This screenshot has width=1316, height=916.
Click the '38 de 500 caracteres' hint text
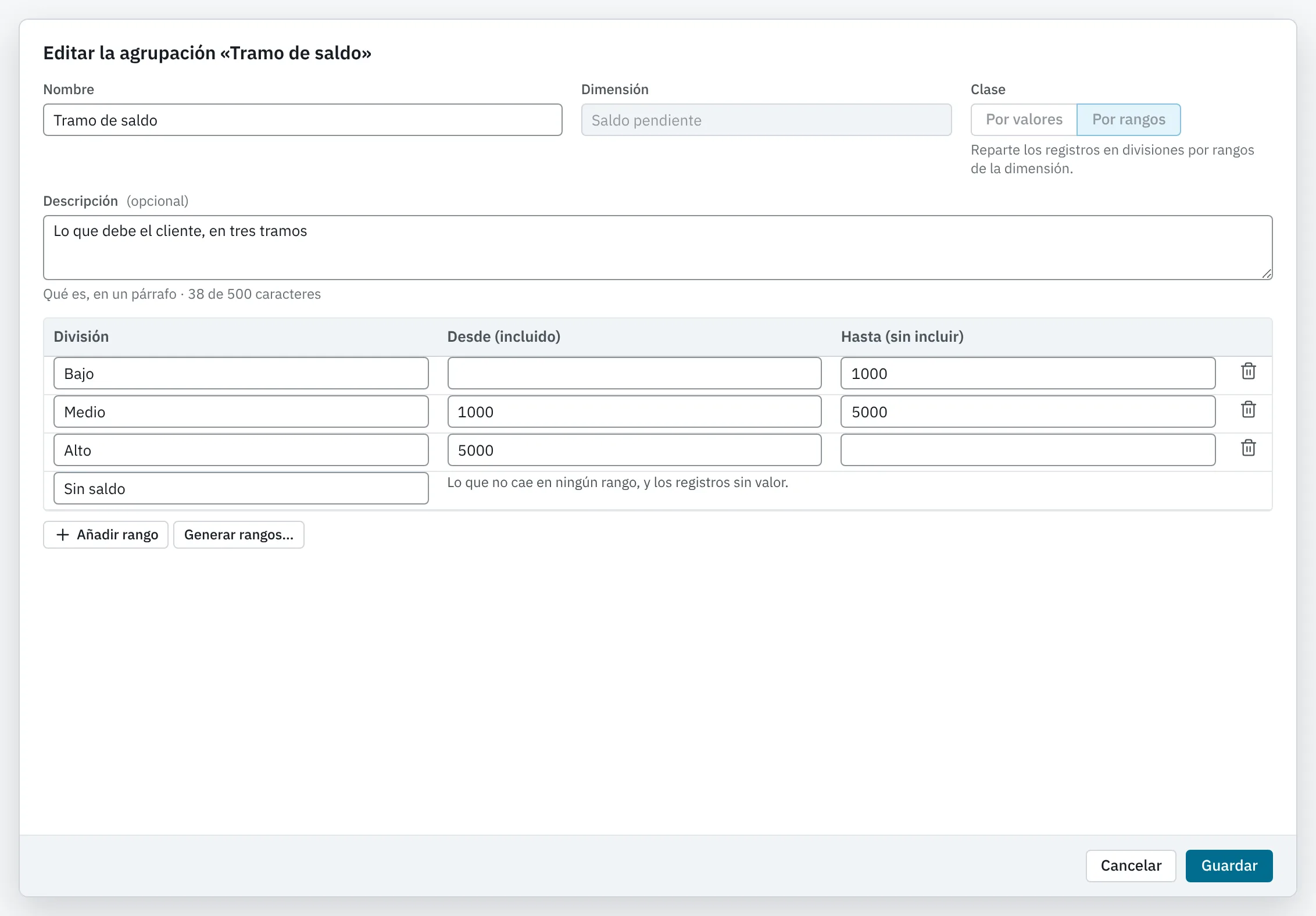(254, 294)
